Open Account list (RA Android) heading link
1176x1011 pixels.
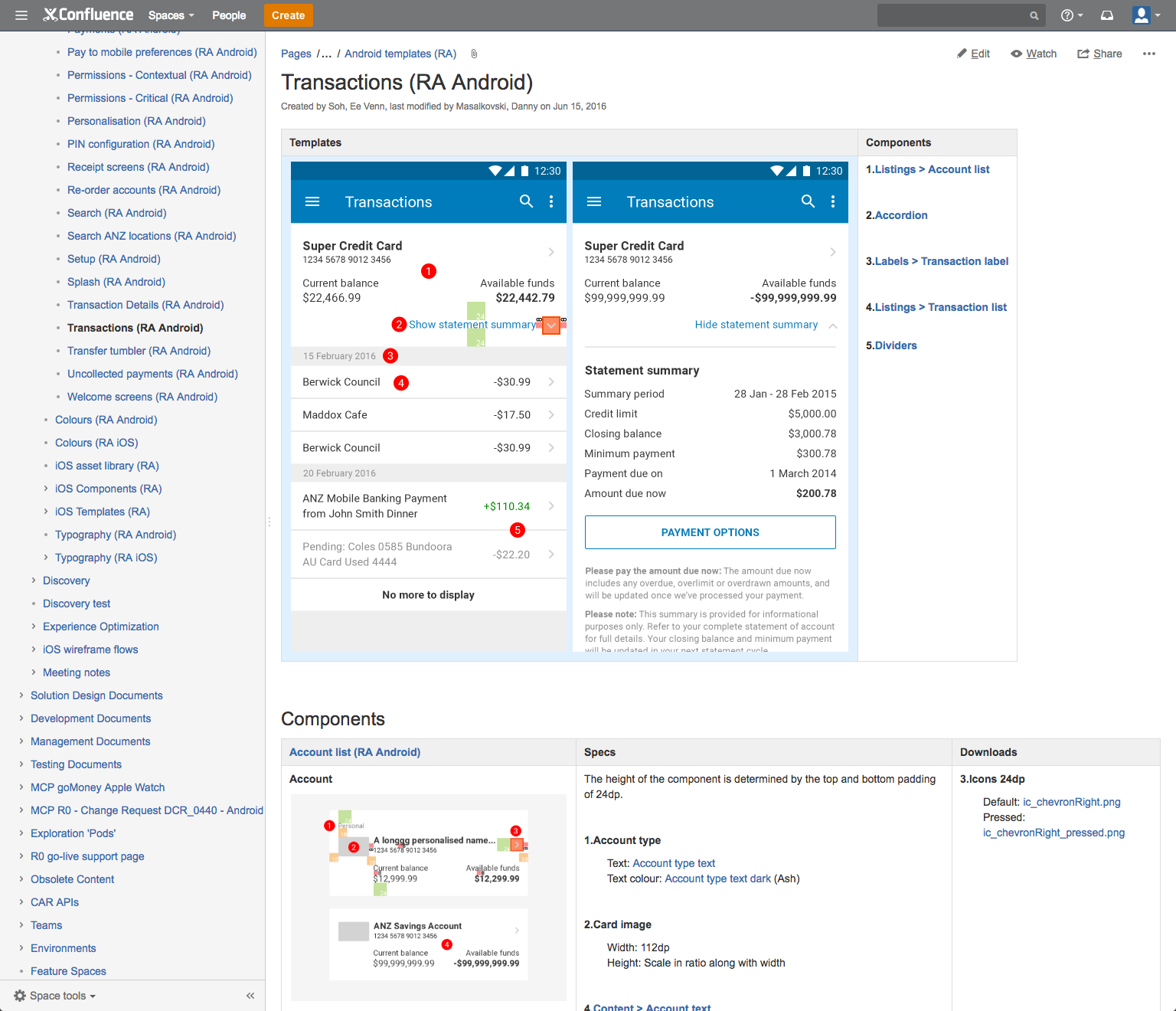[354, 752]
